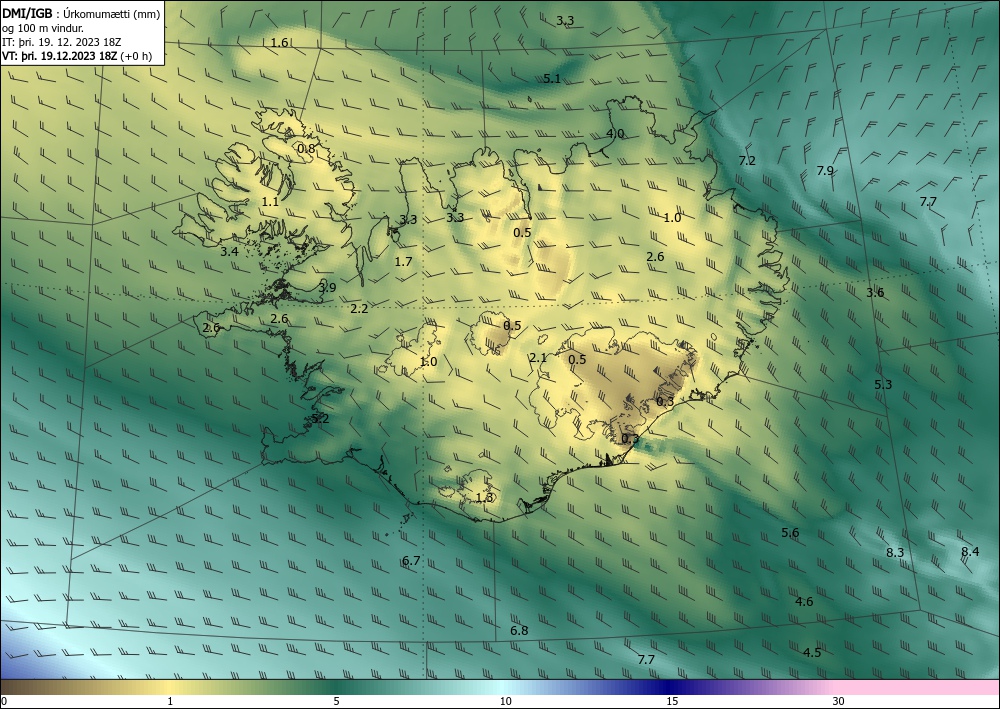Image resolution: width=1000 pixels, height=709 pixels.
Task: Pick the 8.3 value on the map
Action: click(x=895, y=552)
